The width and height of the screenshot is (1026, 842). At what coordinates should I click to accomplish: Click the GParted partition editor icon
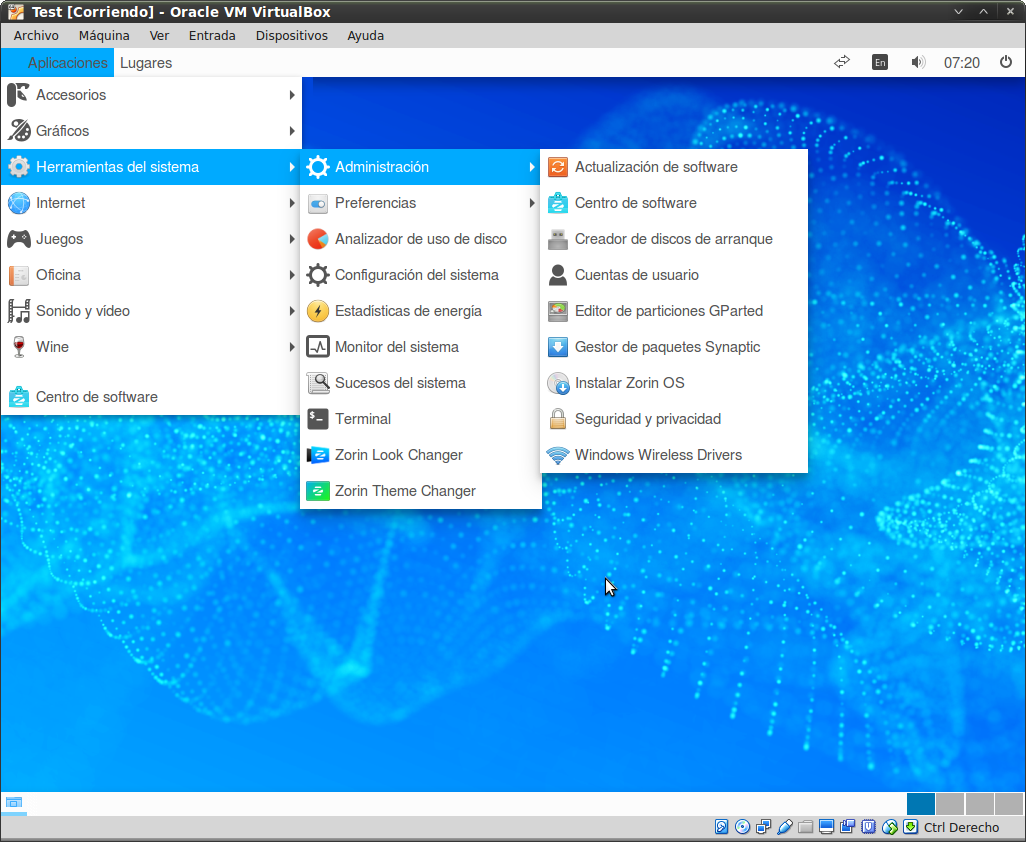click(558, 311)
